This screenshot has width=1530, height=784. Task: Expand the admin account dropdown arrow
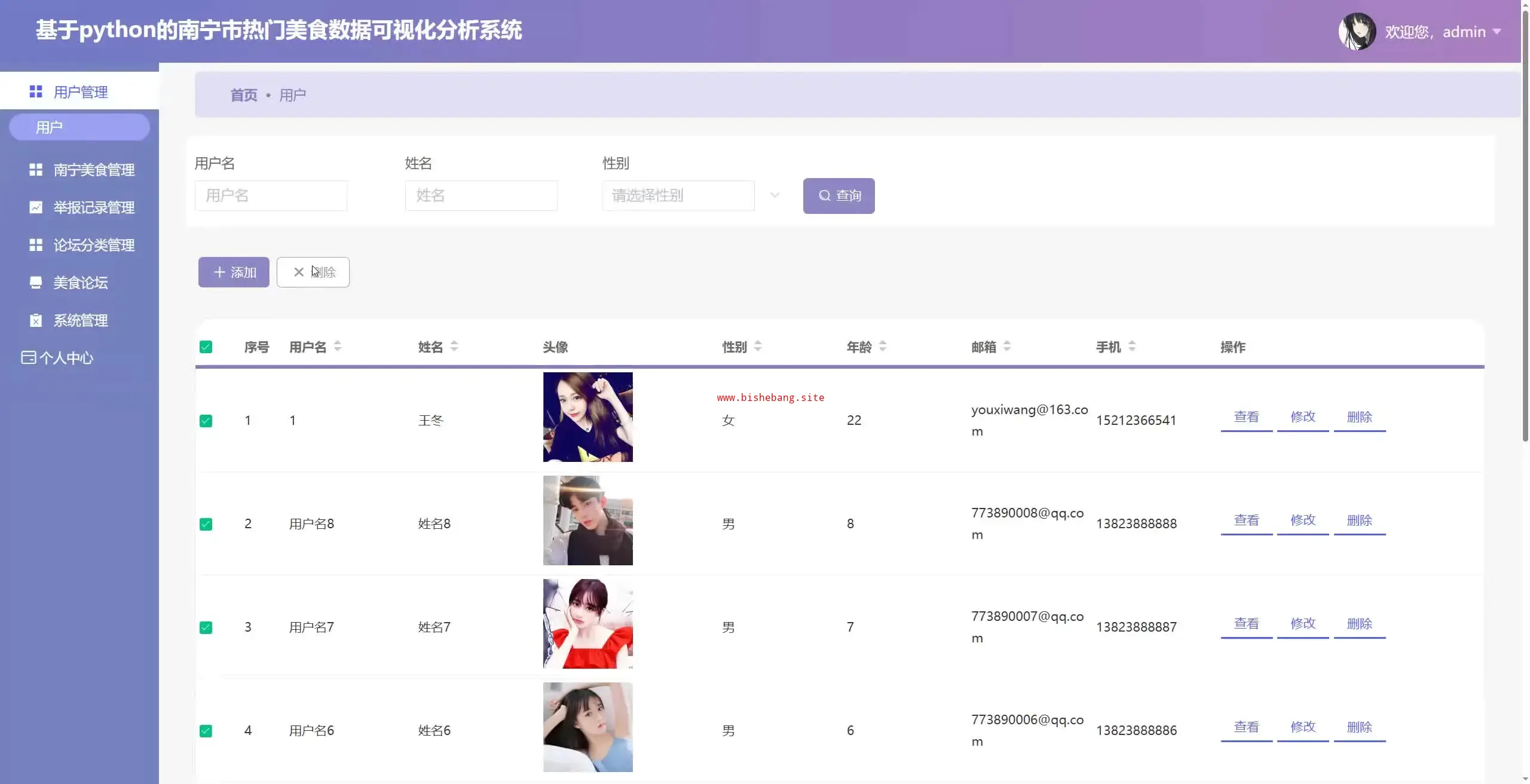[x=1497, y=32]
